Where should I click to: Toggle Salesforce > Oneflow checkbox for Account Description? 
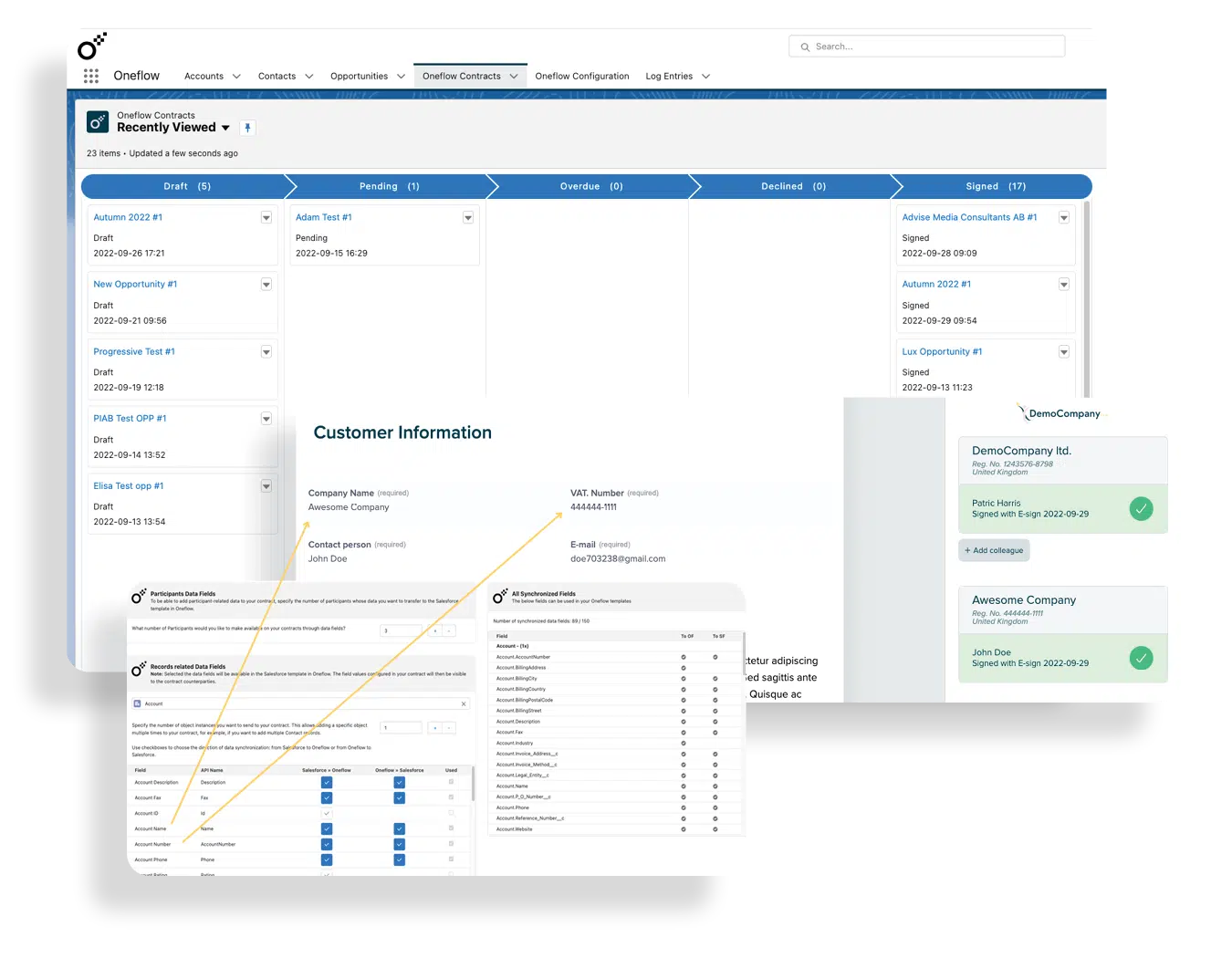327,783
